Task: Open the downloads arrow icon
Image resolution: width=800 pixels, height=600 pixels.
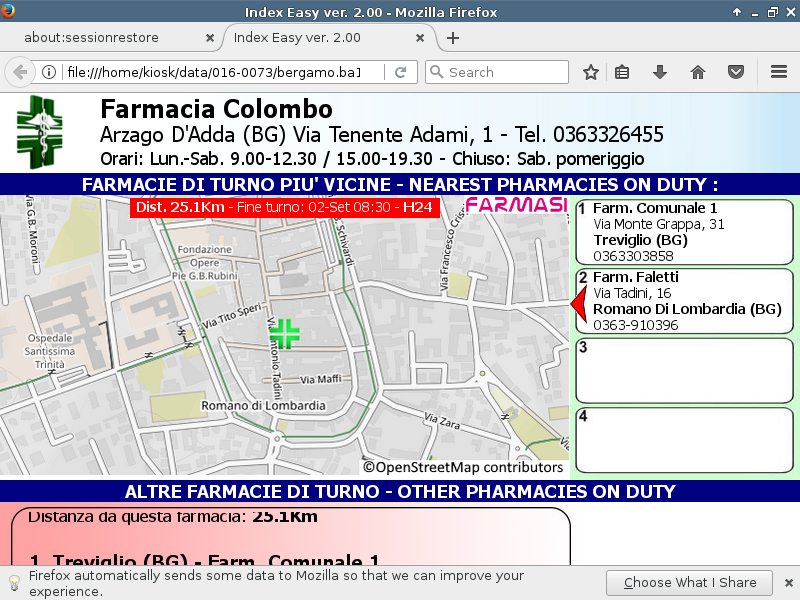Action: click(x=660, y=72)
